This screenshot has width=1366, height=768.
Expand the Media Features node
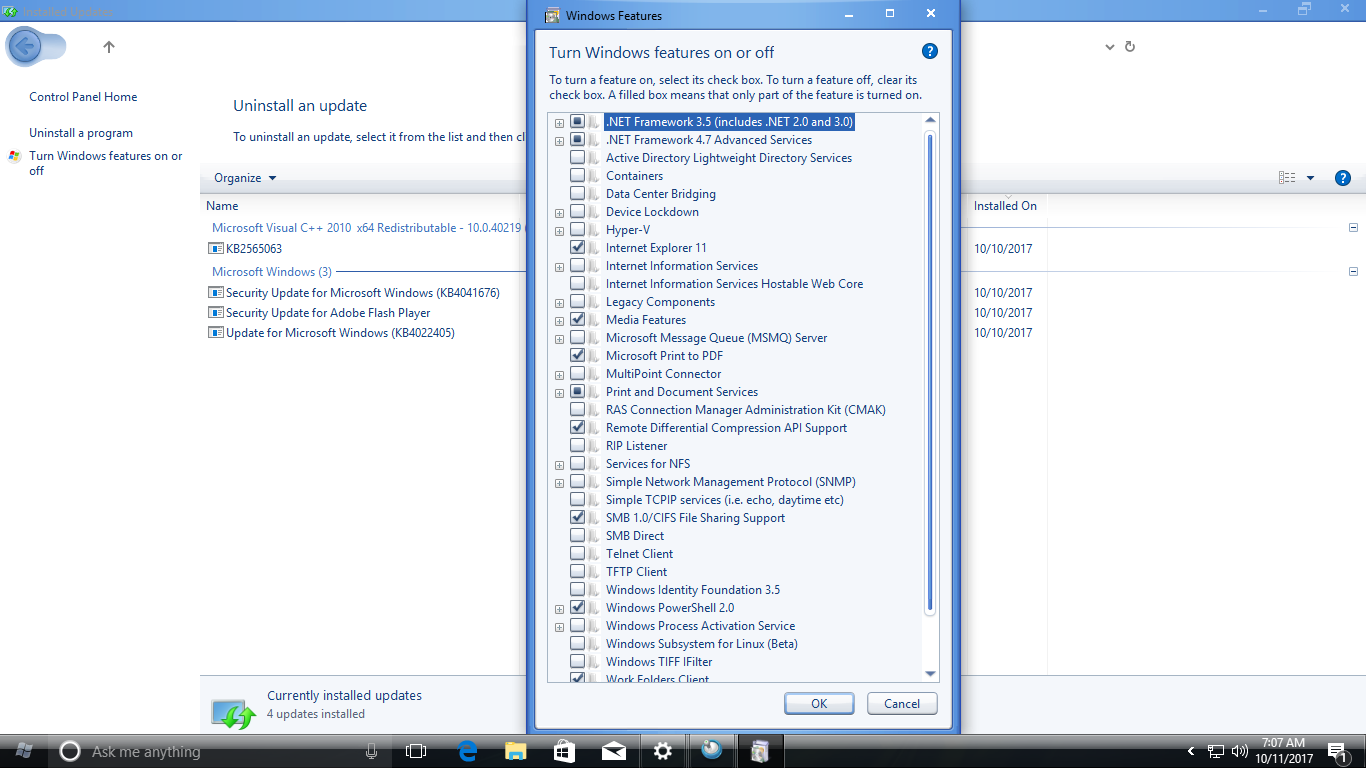tap(559, 320)
